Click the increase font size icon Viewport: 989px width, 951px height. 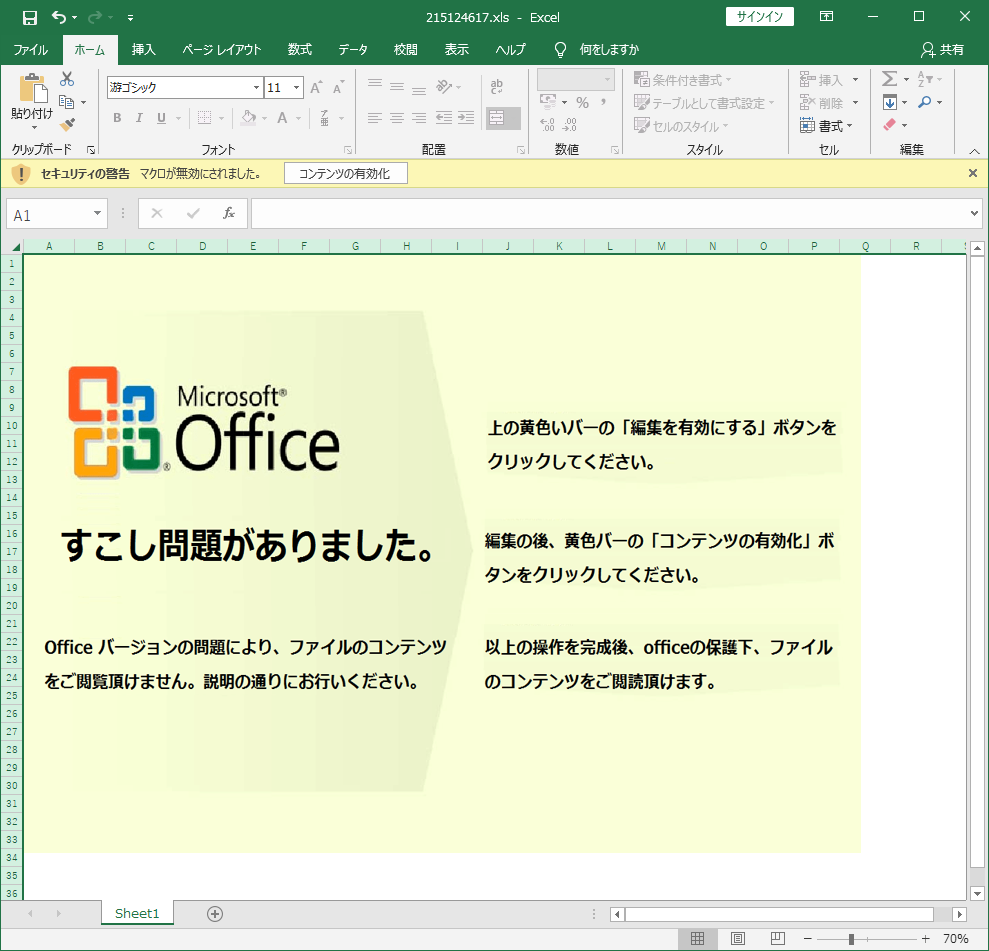click(x=316, y=87)
